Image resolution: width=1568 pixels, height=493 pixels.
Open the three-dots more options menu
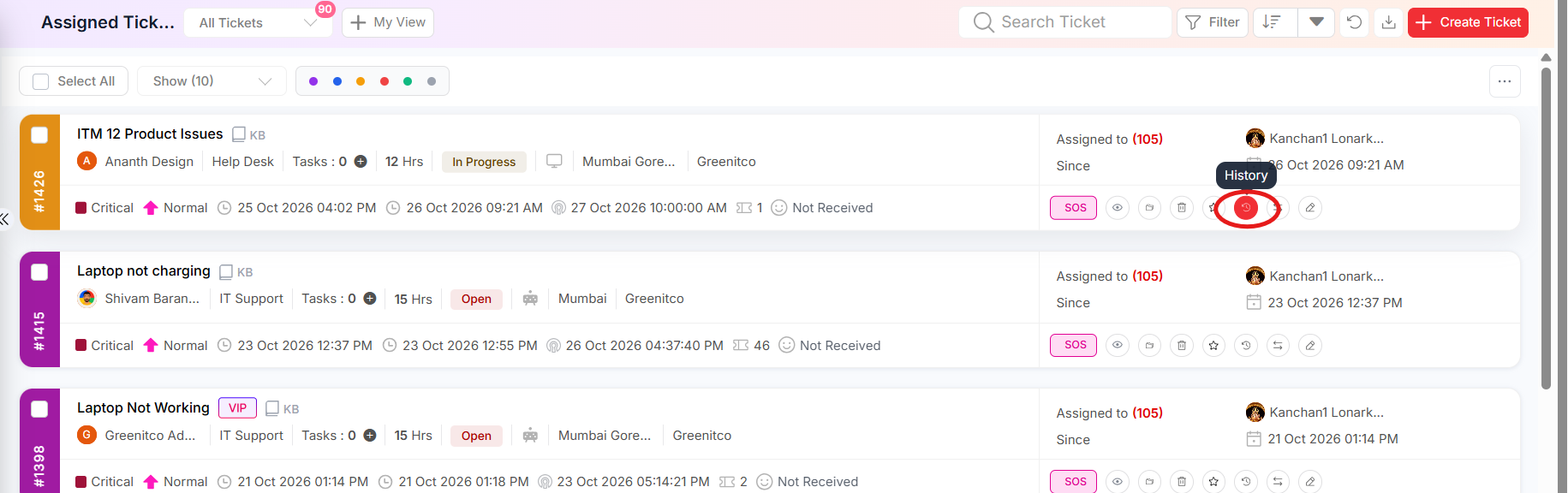[1505, 81]
